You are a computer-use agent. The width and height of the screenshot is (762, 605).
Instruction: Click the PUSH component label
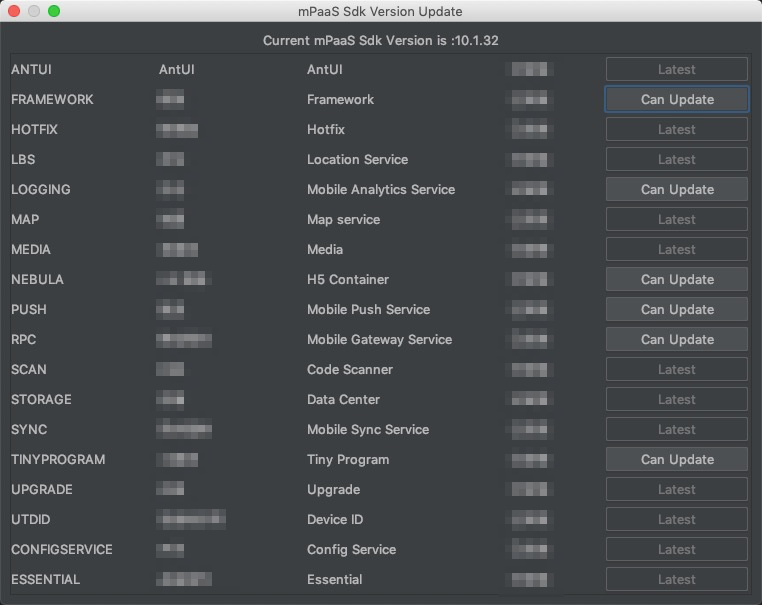29,309
